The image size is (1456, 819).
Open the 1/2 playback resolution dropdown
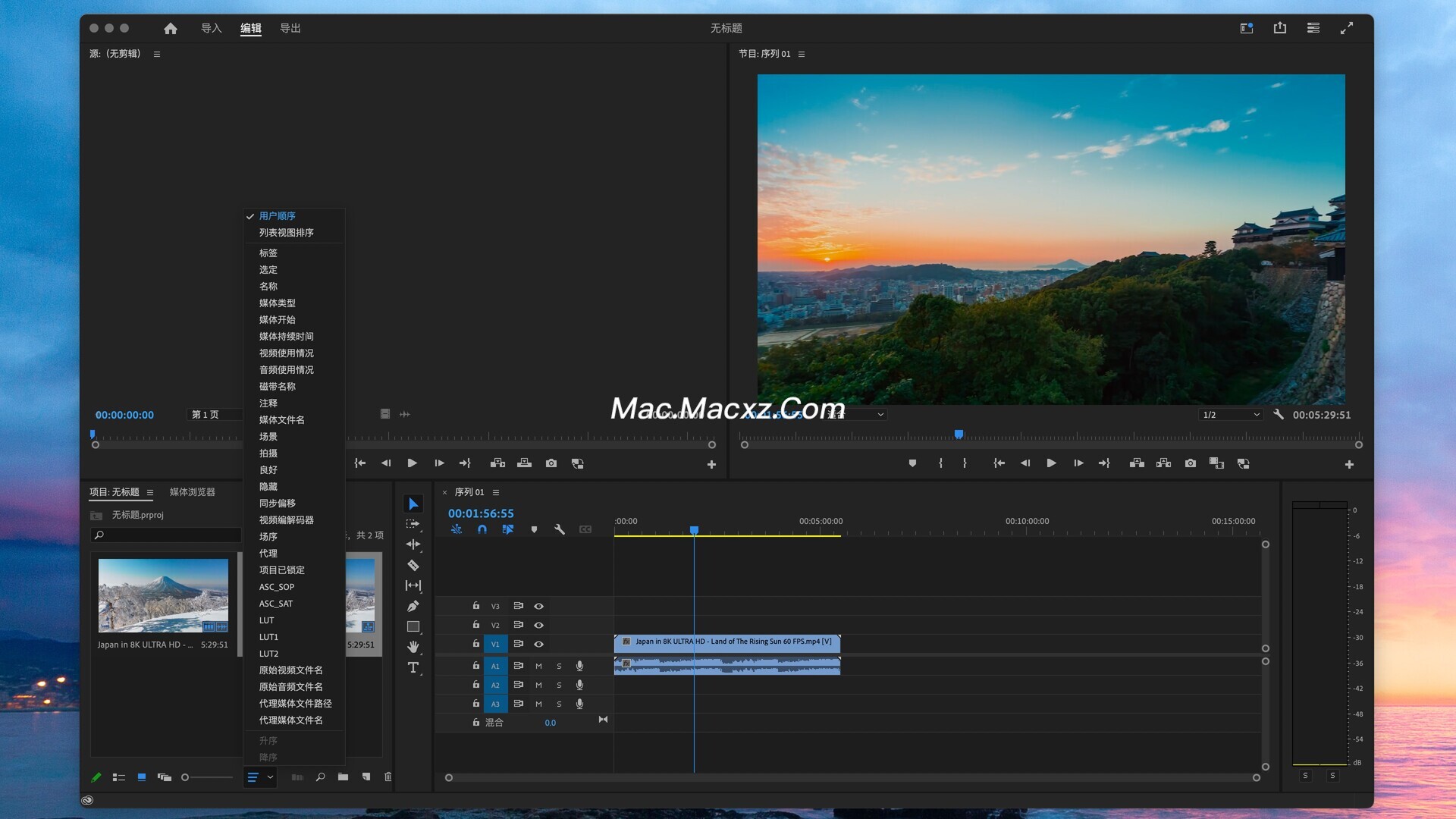pos(1230,415)
